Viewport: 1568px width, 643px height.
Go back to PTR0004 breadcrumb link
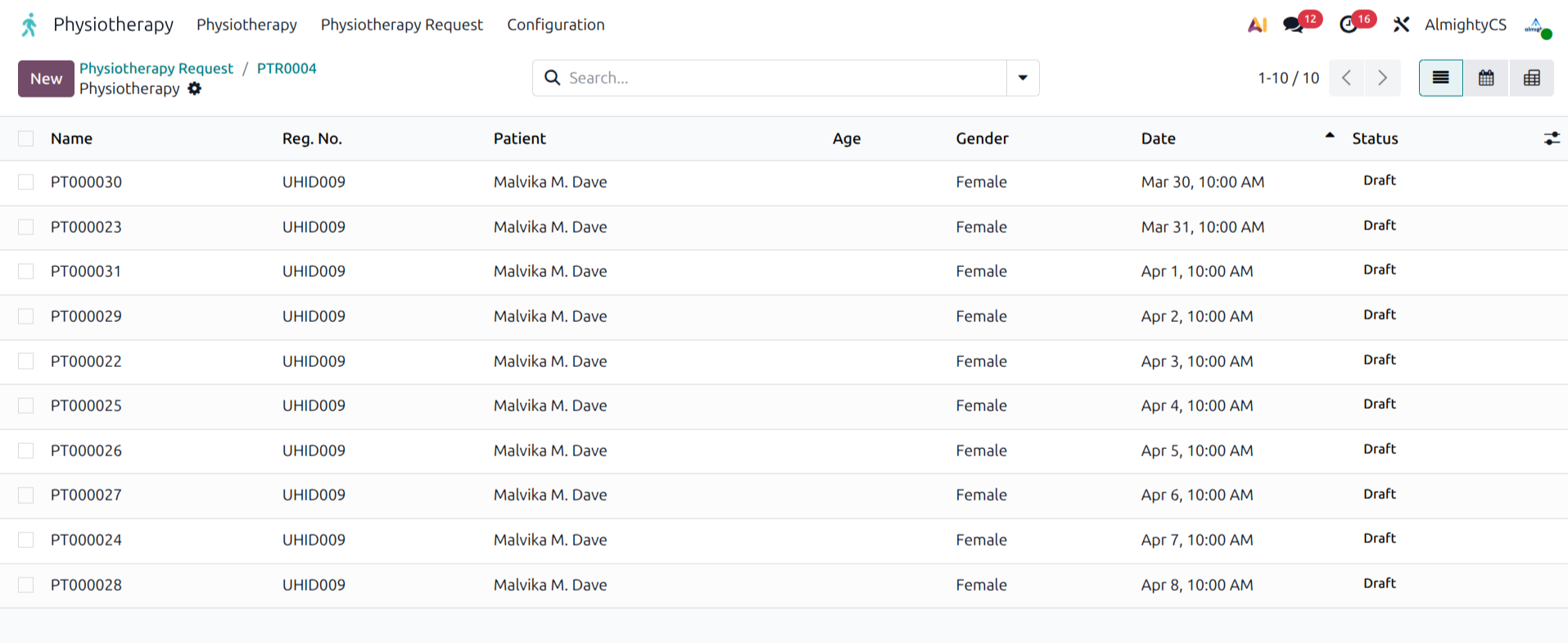click(287, 68)
